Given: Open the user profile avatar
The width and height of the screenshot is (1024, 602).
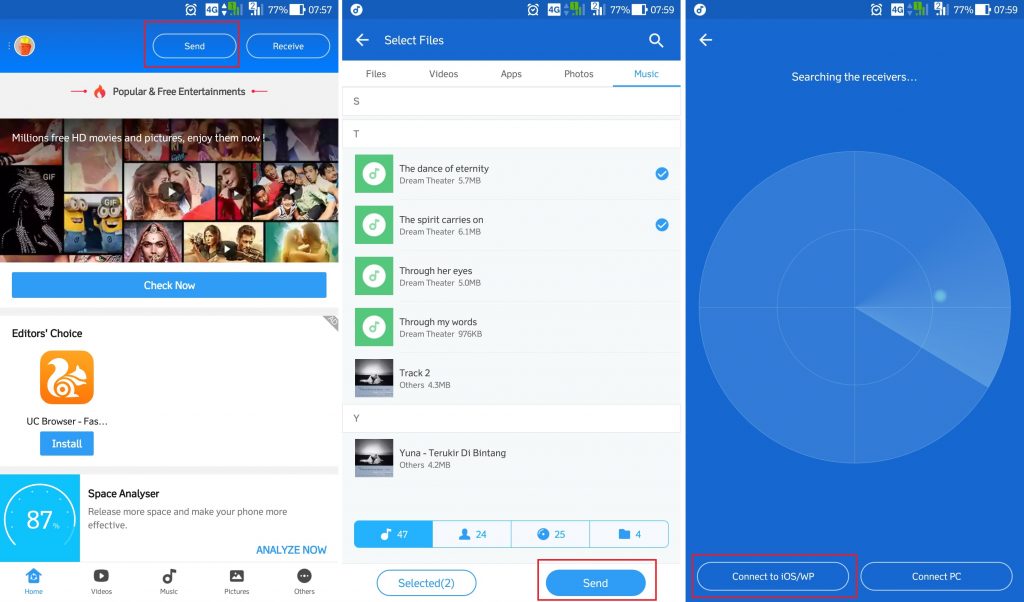Looking at the screenshot, I should (24, 46).
